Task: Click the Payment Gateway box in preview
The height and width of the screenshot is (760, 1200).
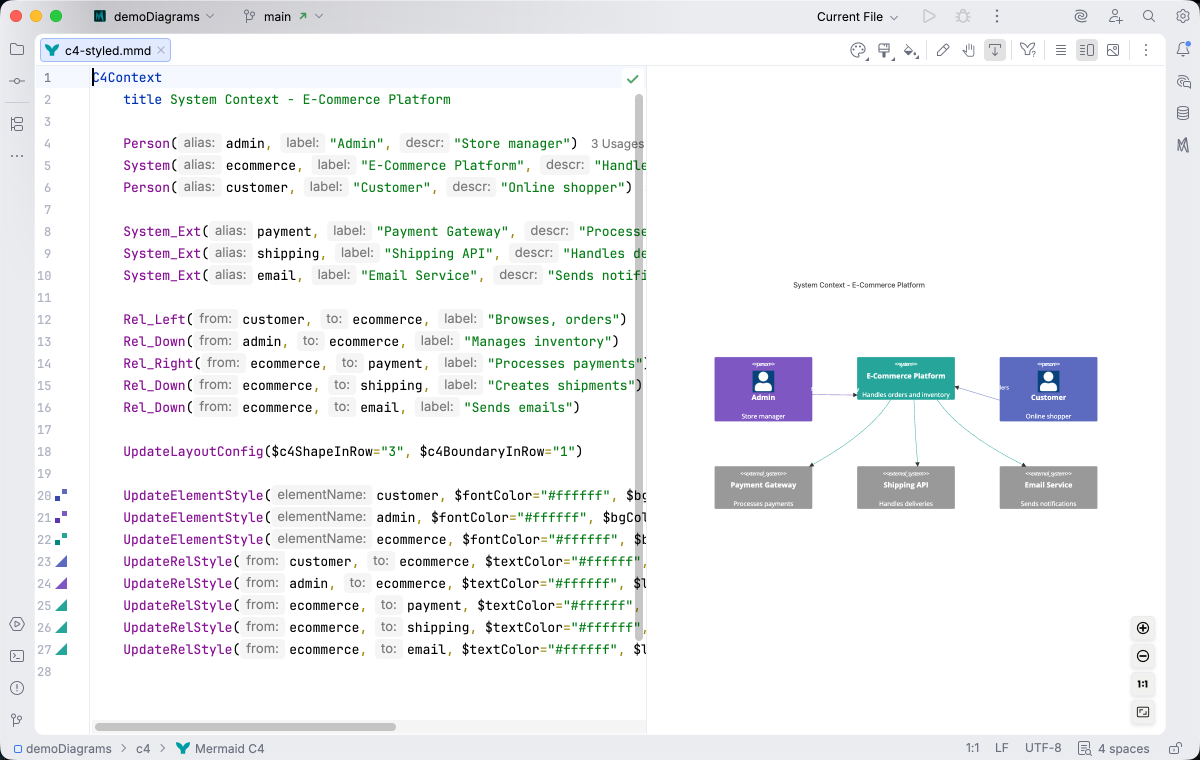Action: click(x=763, y=488)
